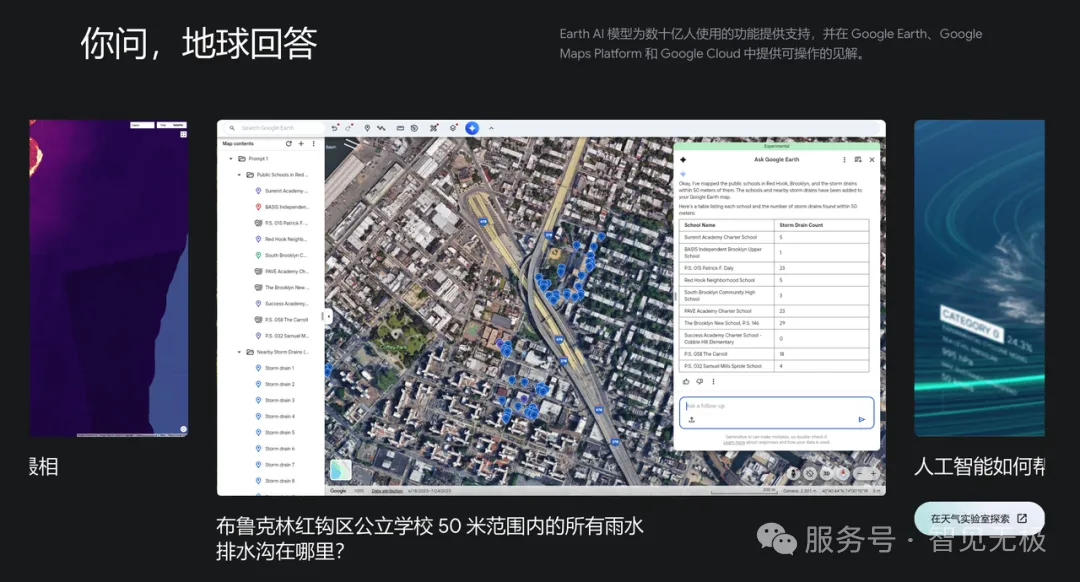Select BASIS Independent placemark in list
This screenshot has width=1080, height=582.
point(271,207)
